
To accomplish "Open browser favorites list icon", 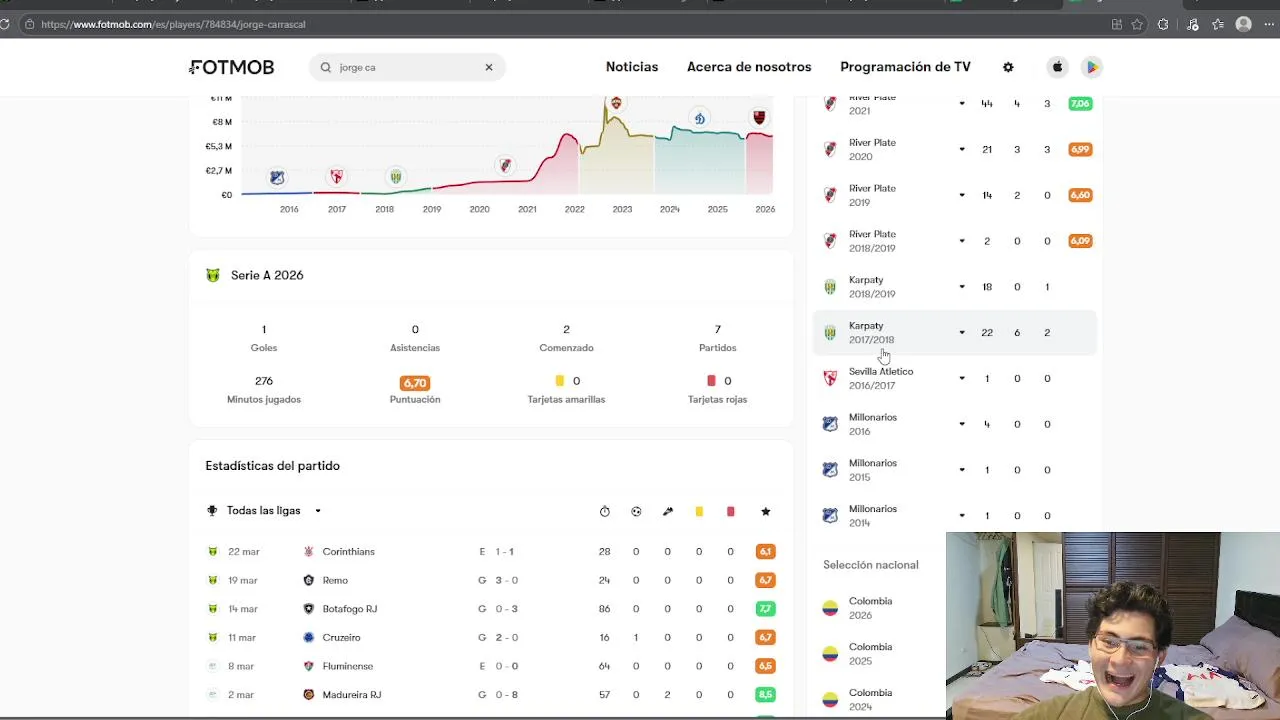I will (x=1218, y=24).
